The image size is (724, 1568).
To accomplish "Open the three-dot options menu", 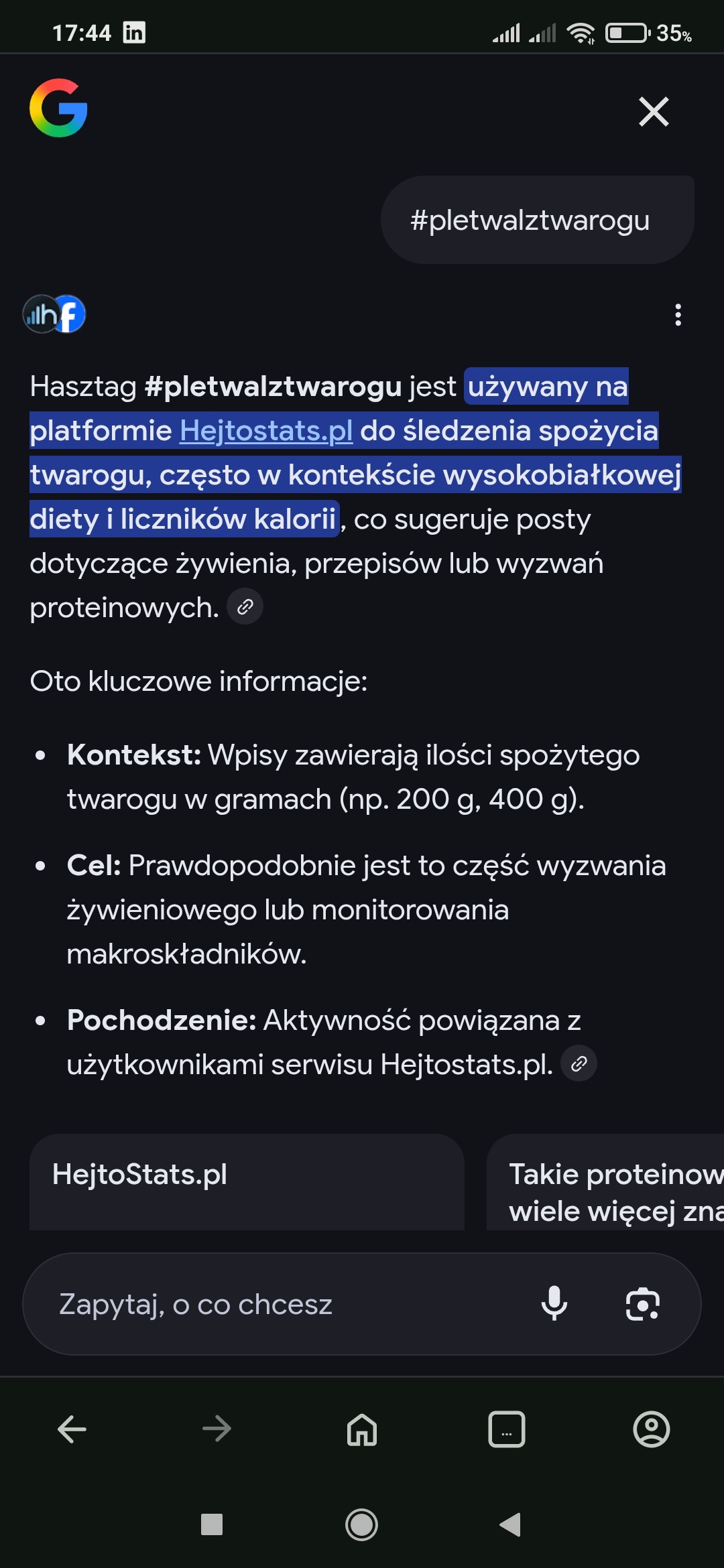I will (x=678, y=314).
